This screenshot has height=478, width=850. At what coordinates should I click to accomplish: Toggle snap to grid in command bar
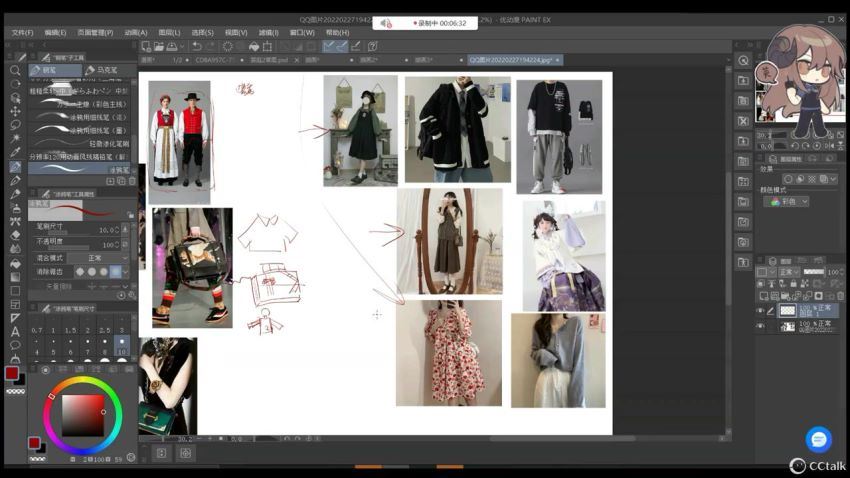click(x=355, y=47)
